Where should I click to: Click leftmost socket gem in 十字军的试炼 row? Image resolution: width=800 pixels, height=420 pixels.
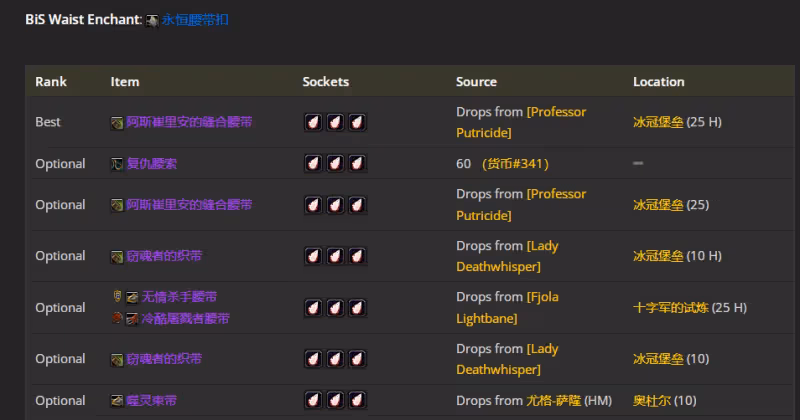coord(313,308)
